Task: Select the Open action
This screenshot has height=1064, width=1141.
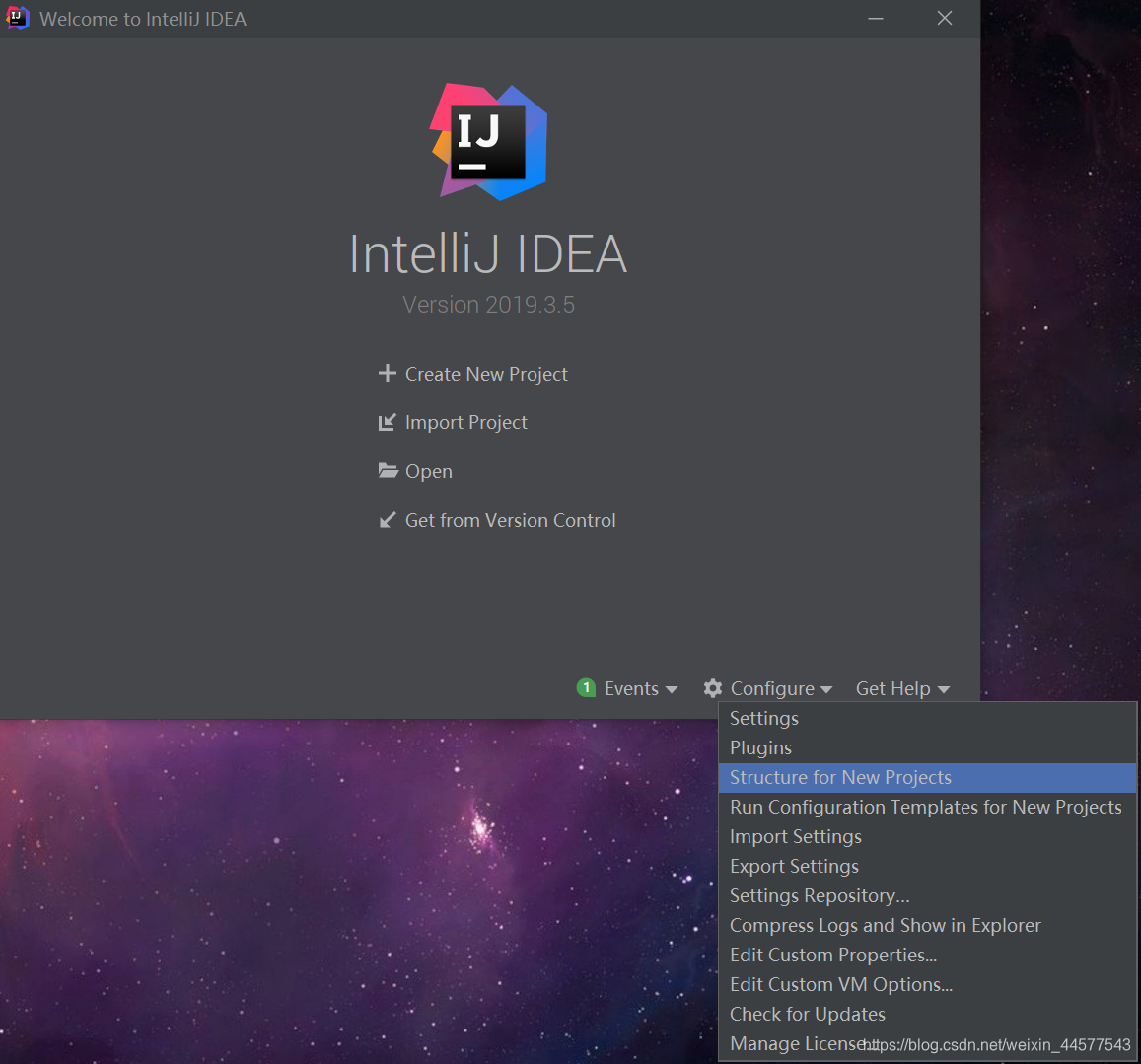Action: coord(429,471)
